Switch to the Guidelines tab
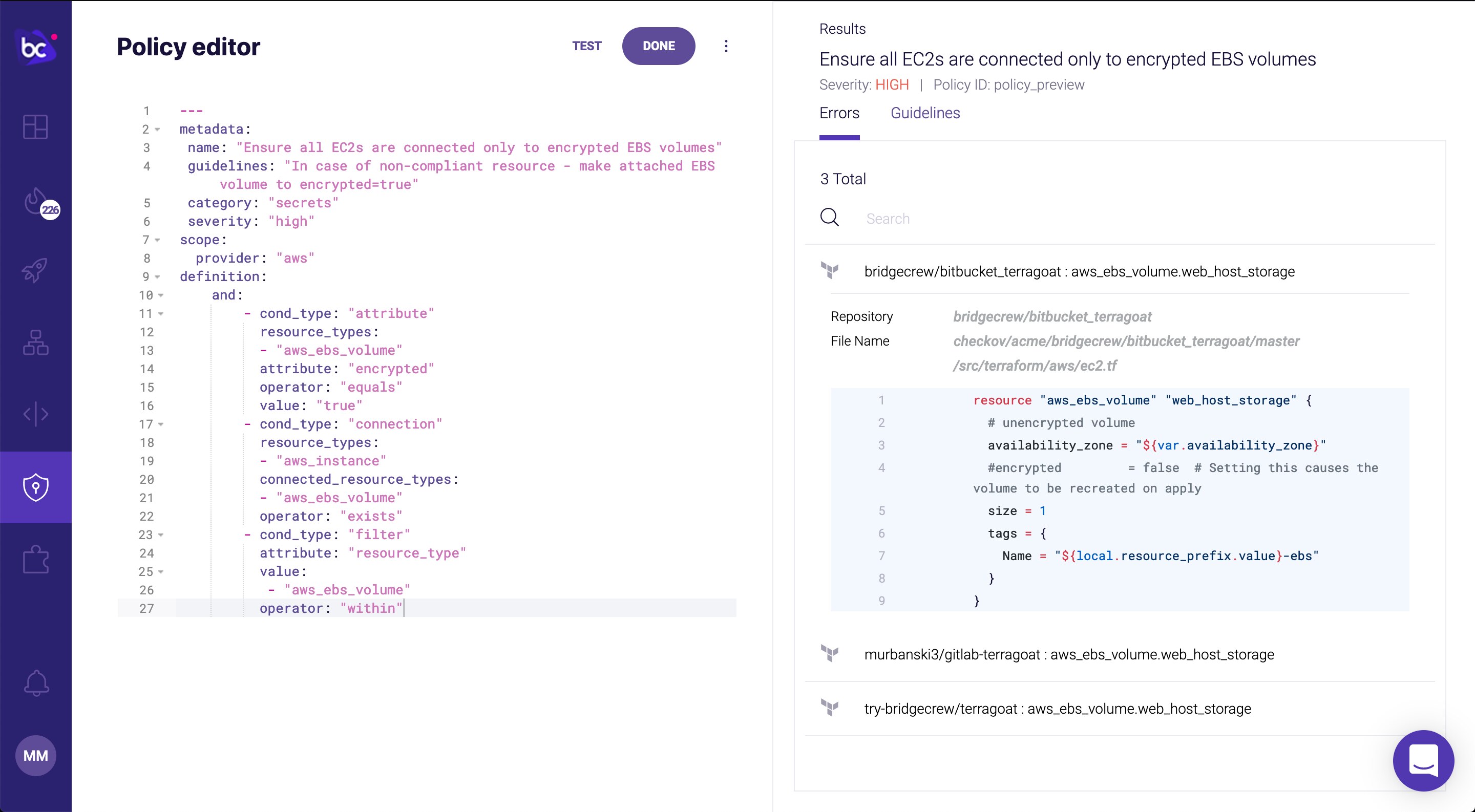The height and width of the screenshot is (812, 1475). (925, 113)
